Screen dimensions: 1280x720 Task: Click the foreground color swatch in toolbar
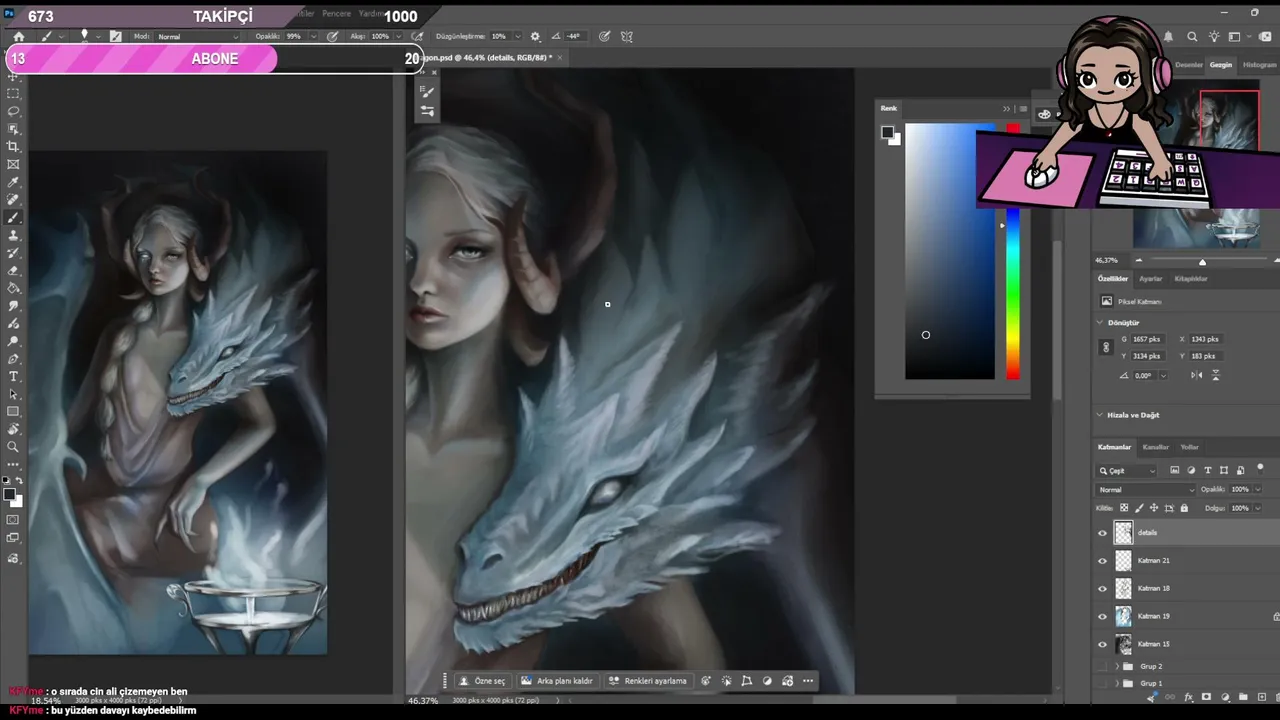coord(9,494)
